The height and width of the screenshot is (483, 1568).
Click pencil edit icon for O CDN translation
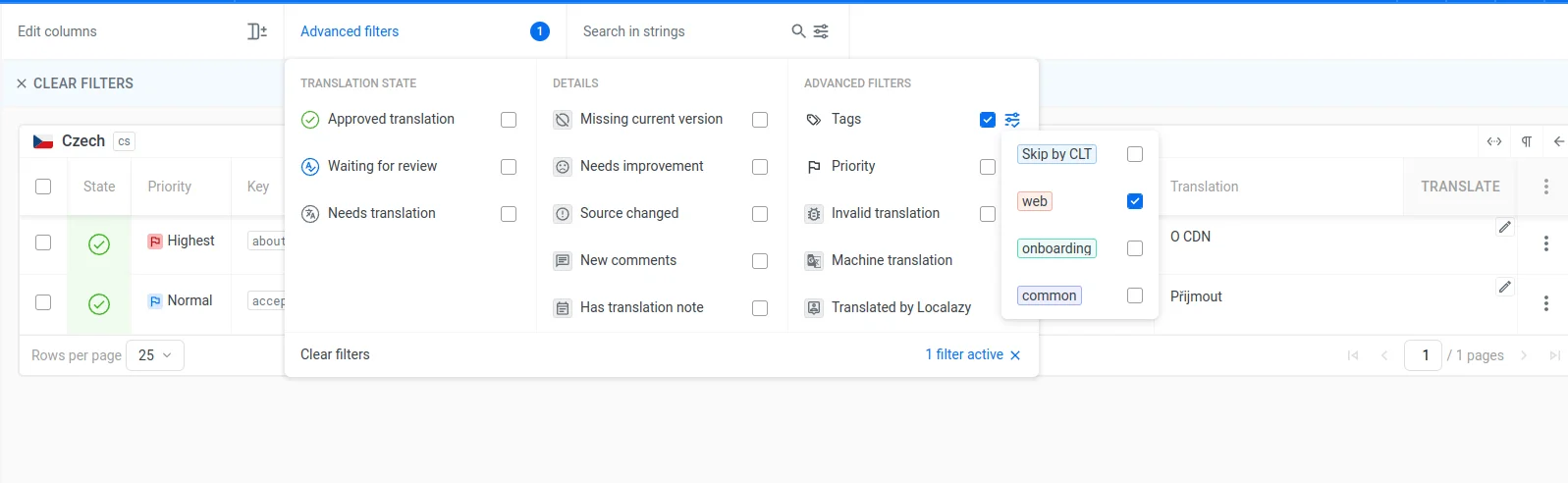(x=1504, y=228)
